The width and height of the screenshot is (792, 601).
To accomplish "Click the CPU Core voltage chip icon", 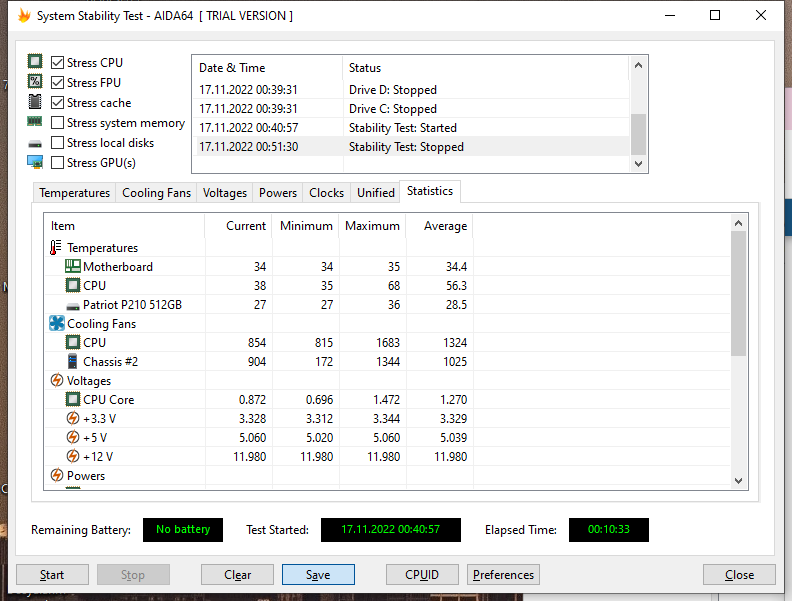I will click(73, 399).
